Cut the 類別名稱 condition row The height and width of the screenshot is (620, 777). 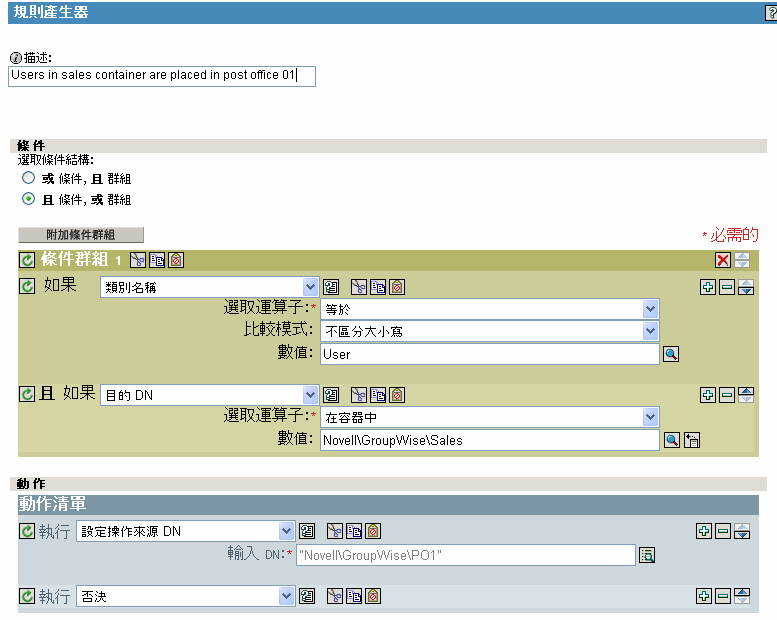coord(359,287)
